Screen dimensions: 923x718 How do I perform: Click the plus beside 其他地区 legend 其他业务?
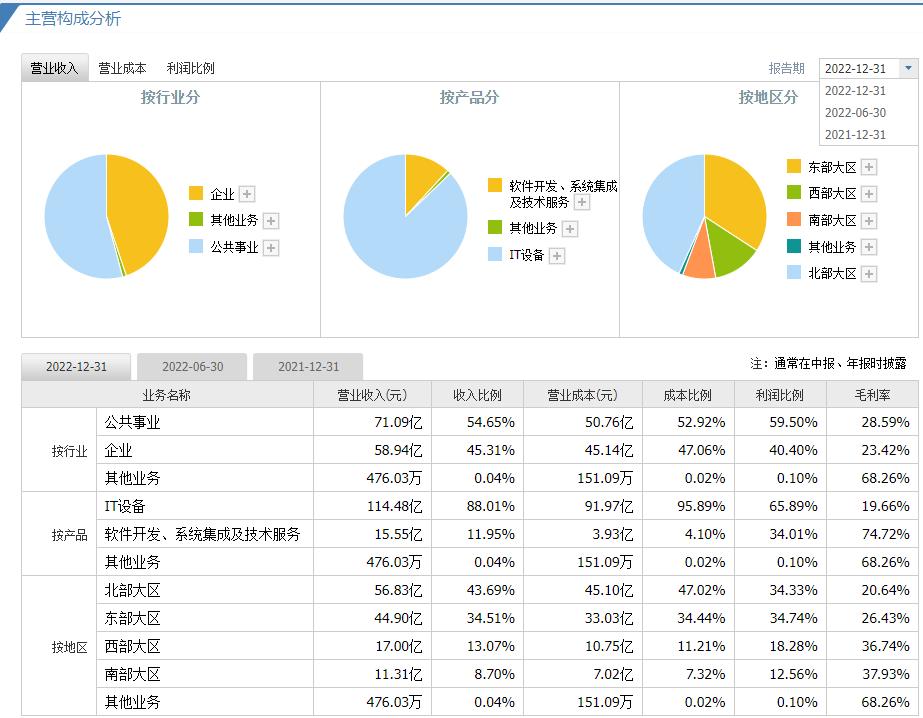[x=869, y=248]
